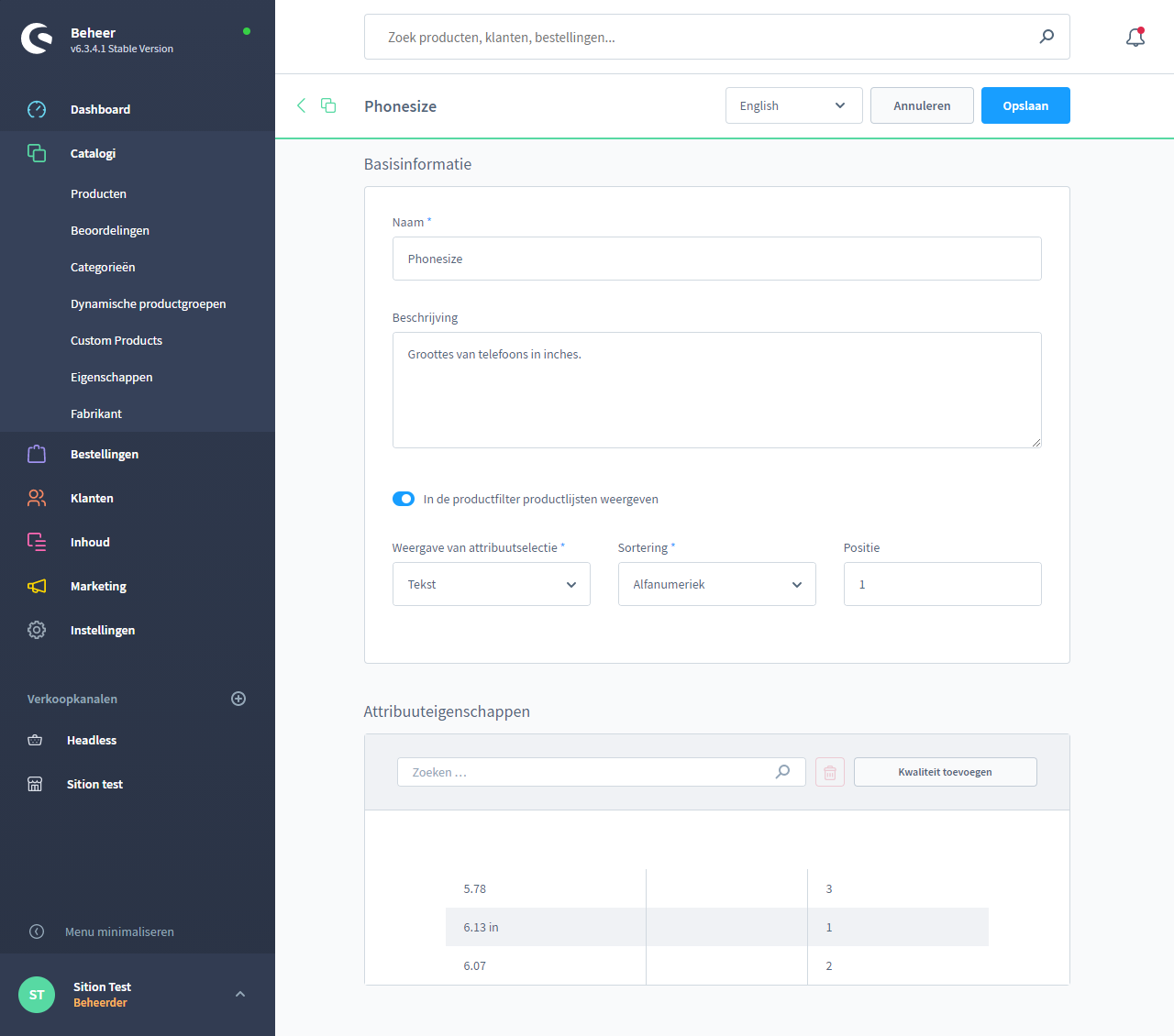Click the search magnifier in top bar
The image size is (1174, 1036).
[1047, 37]
